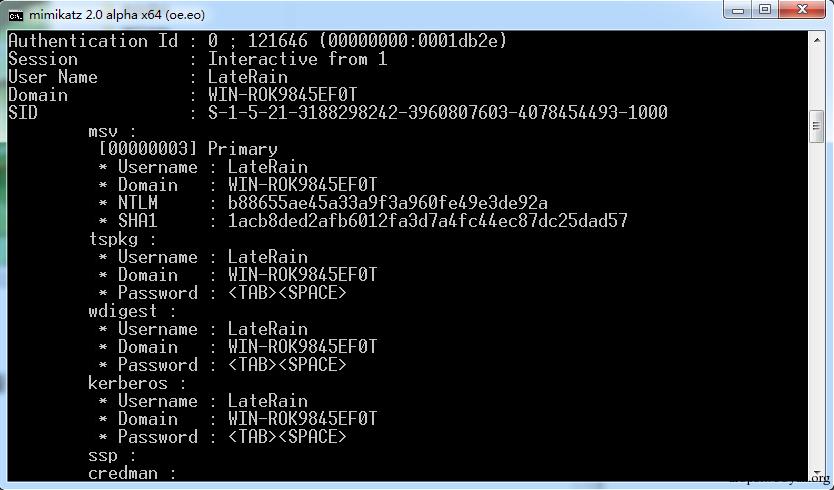Click the "Interactive from 1" session text

point(297,59)
